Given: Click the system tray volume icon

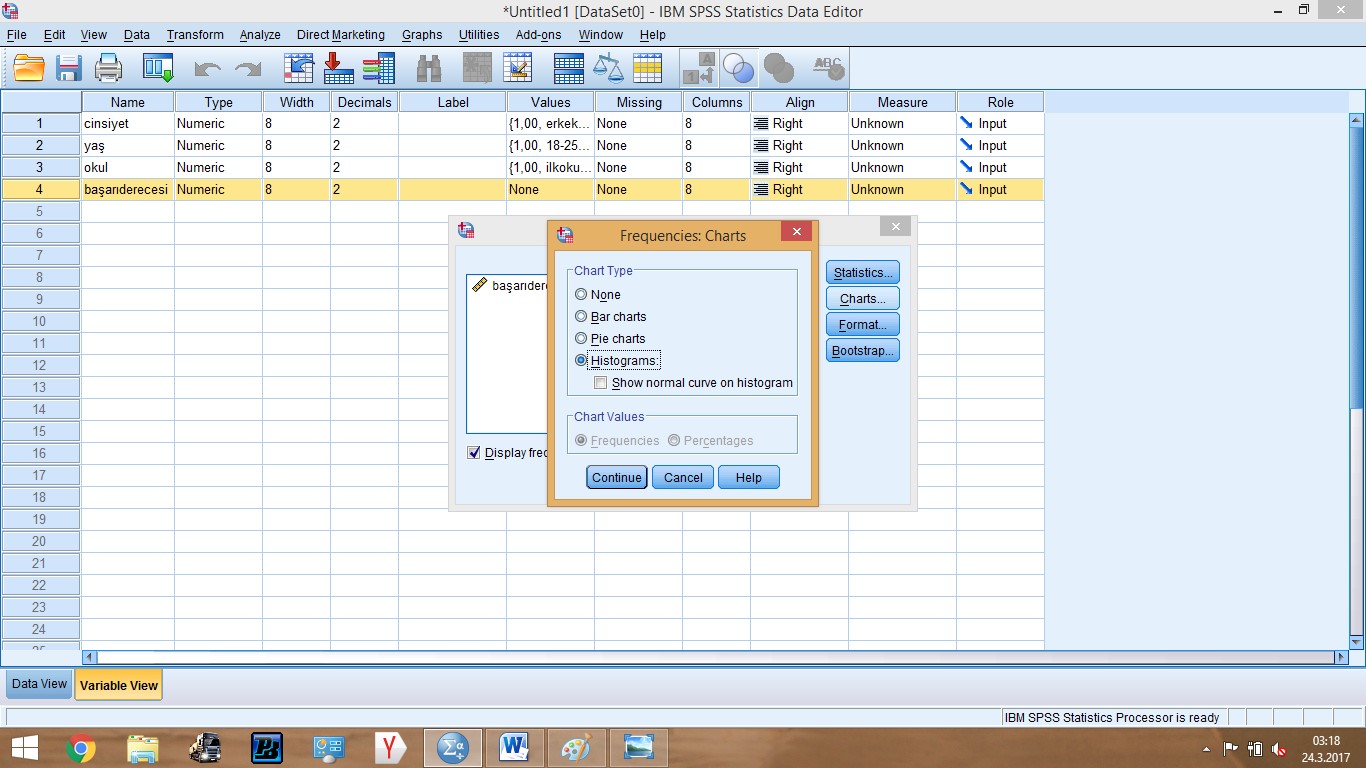Looking at the screenshot, I should tap(1279, 749).
